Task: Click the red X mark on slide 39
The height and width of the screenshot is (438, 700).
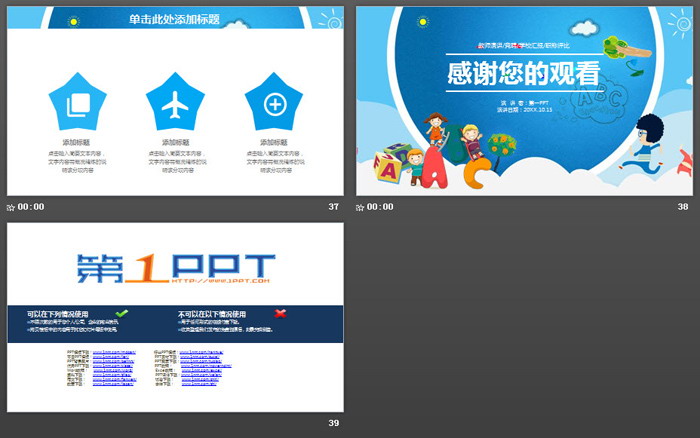Action: (280, 313)
